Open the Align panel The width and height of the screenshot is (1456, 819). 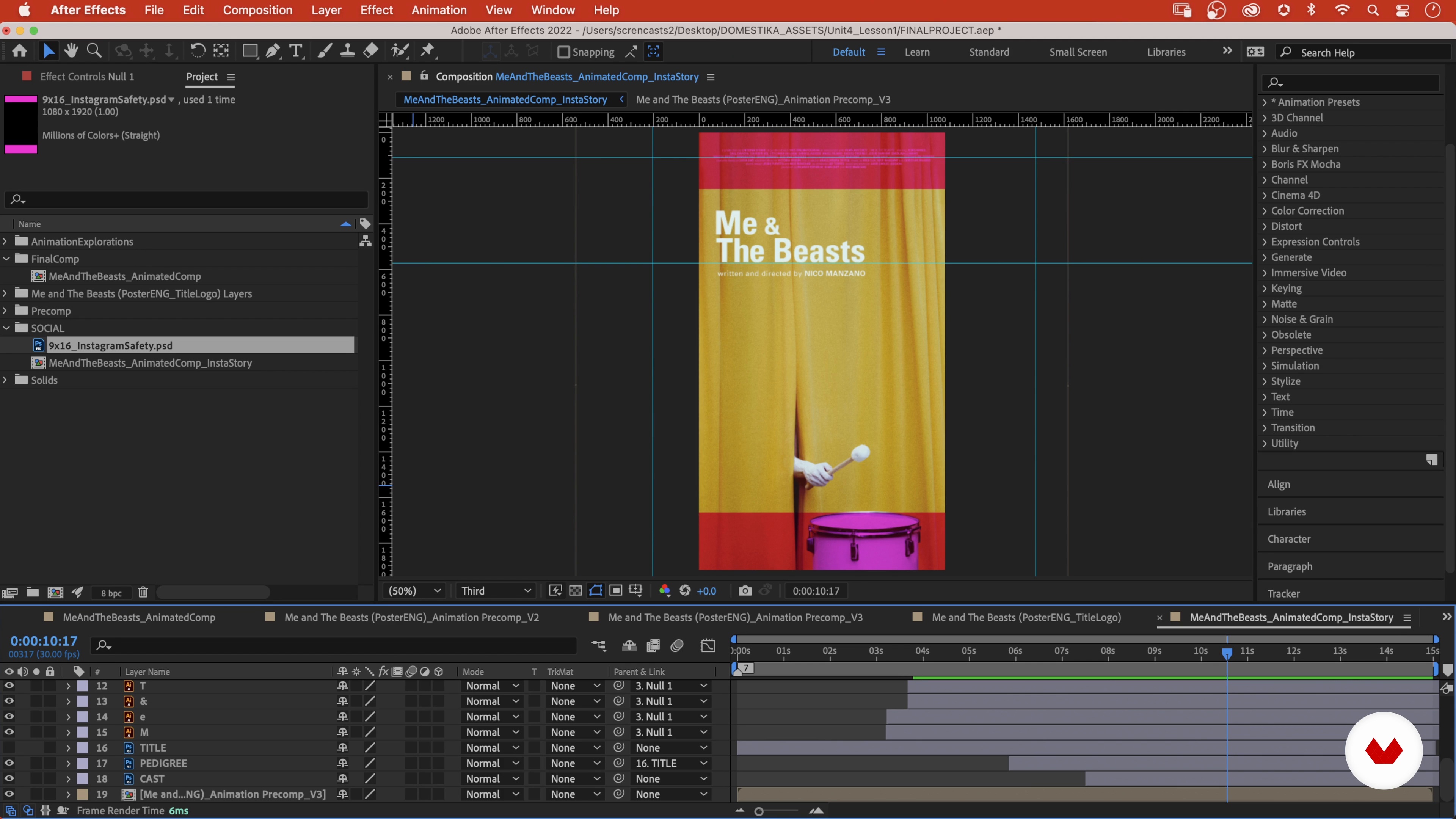click(x=1279, y=485)
